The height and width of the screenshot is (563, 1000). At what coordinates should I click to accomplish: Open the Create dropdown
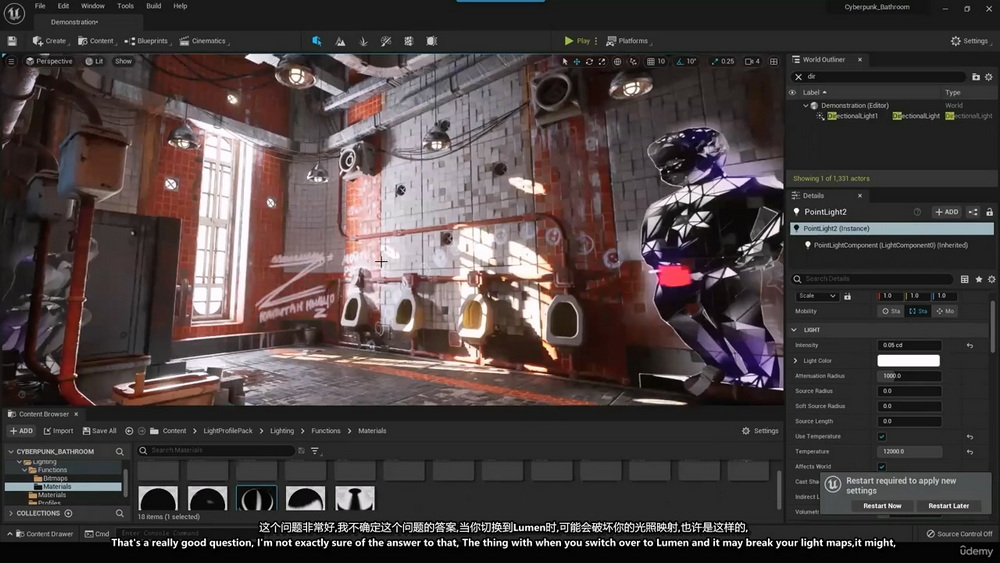[50, 41]
